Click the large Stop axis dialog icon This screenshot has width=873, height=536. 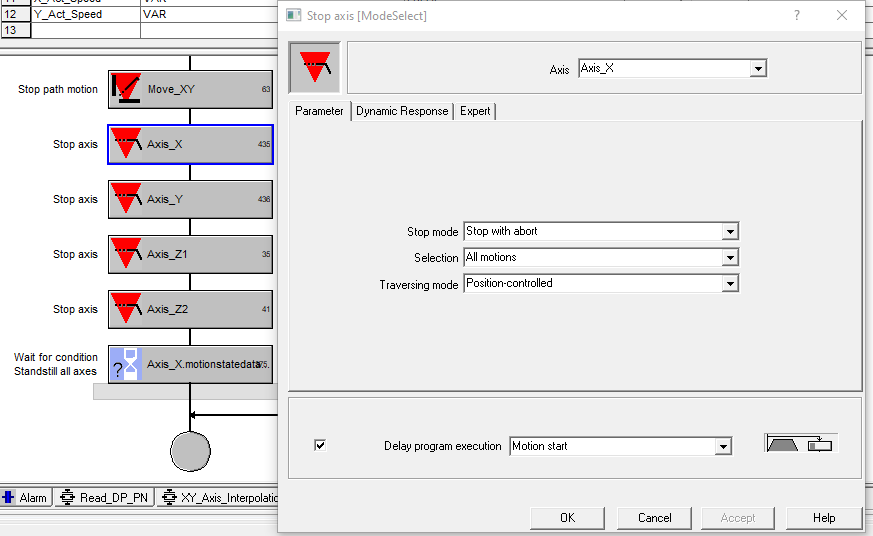(314, 67)
